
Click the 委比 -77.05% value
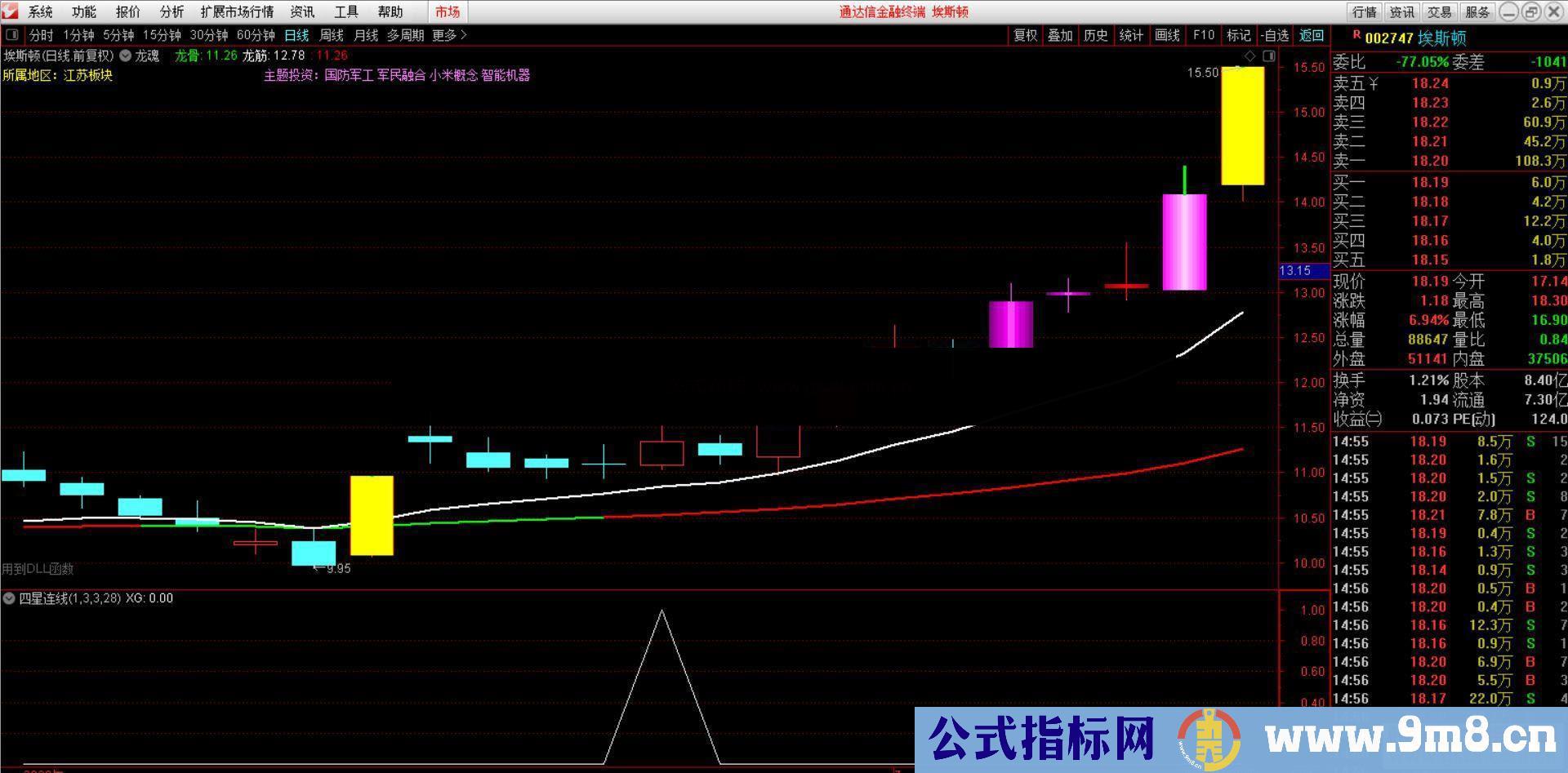pos(1422,62)
